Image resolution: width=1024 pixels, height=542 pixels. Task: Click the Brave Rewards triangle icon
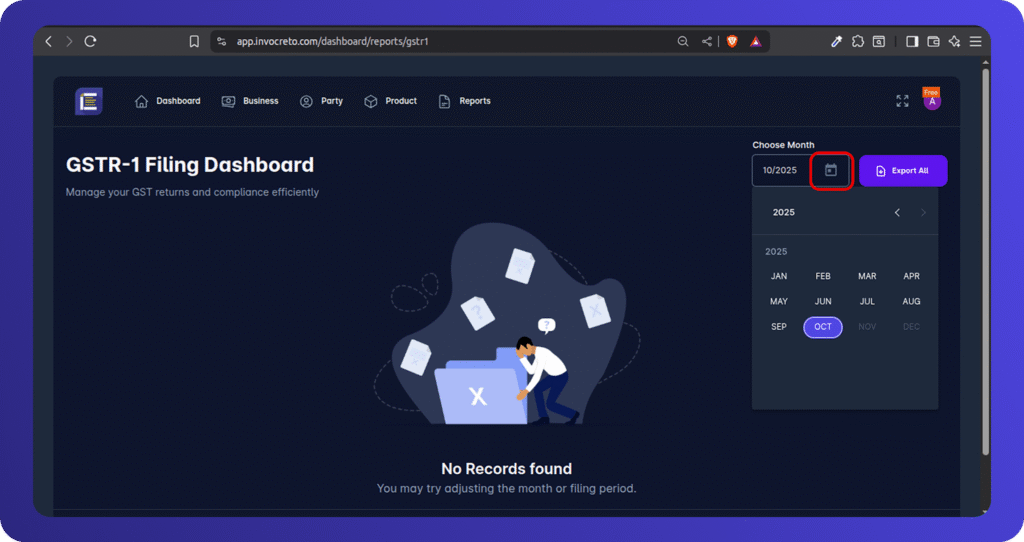[756, 41]
